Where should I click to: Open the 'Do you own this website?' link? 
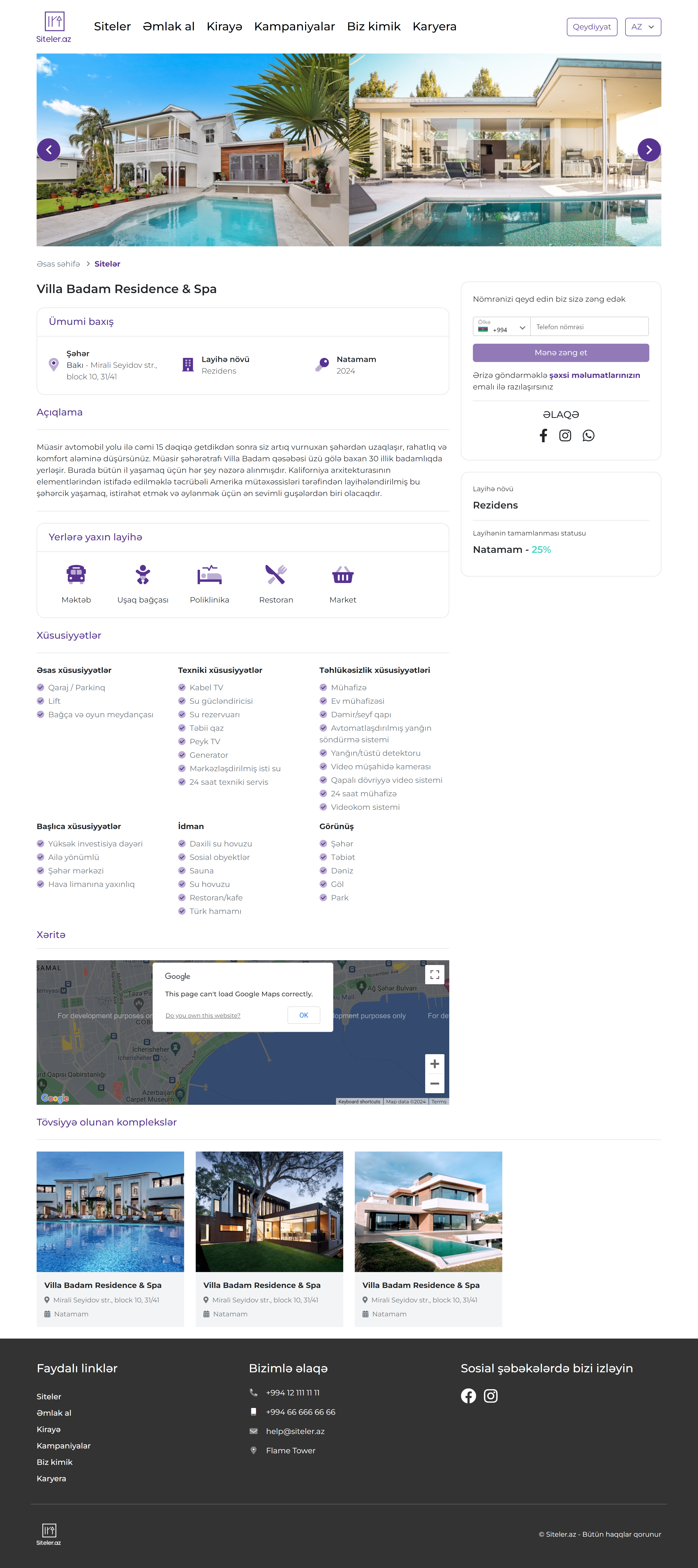(x=203, y=1015)
